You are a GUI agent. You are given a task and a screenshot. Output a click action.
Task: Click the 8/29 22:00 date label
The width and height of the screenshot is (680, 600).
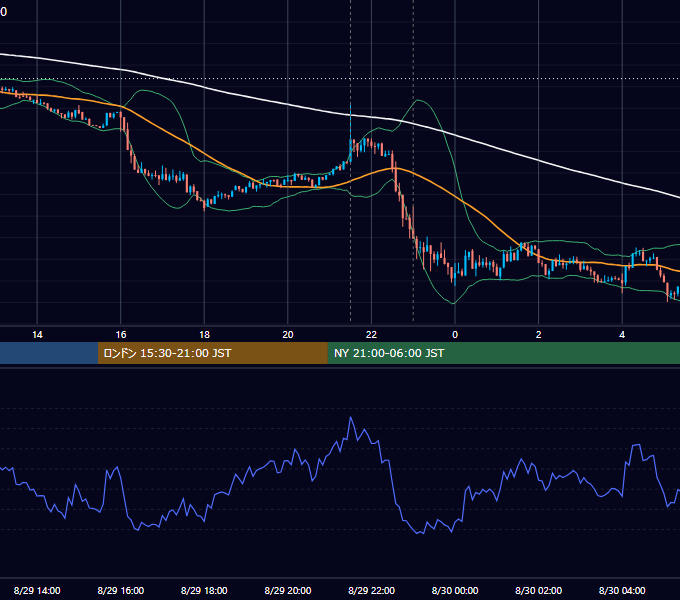click(x=372, y=590)
